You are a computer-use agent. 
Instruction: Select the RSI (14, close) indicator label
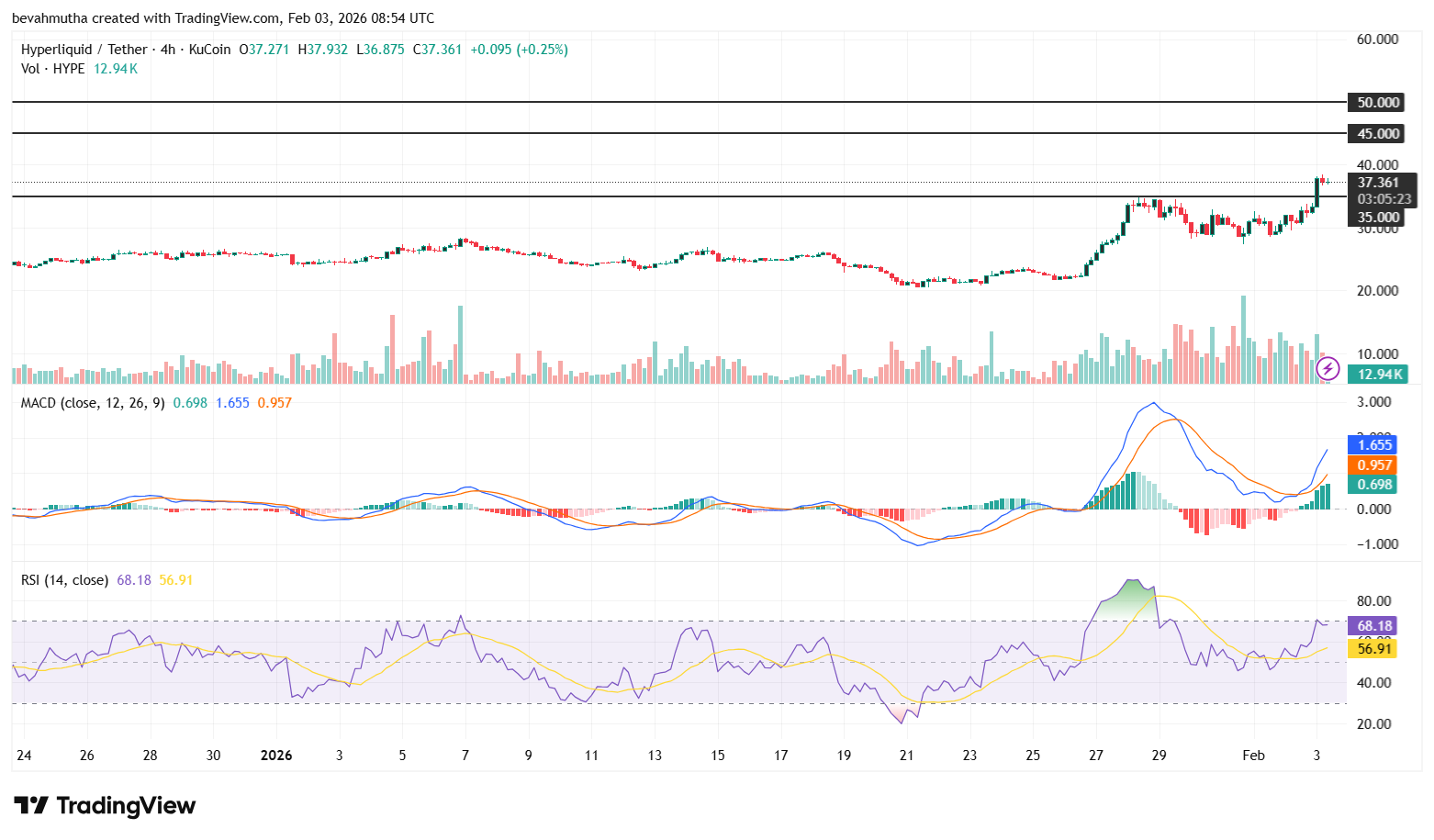tap(64, 579)
